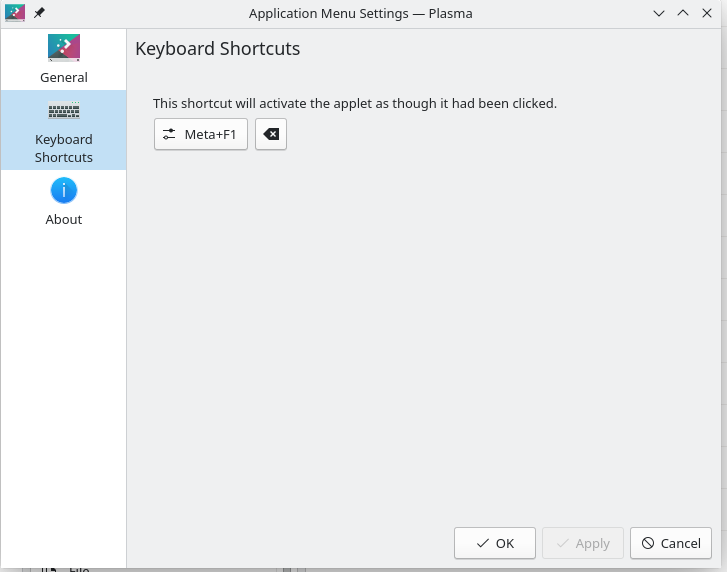This screenshot has height=572, width=727.
Task: Close the Application Menu Settings window
Action: (708, 13)
